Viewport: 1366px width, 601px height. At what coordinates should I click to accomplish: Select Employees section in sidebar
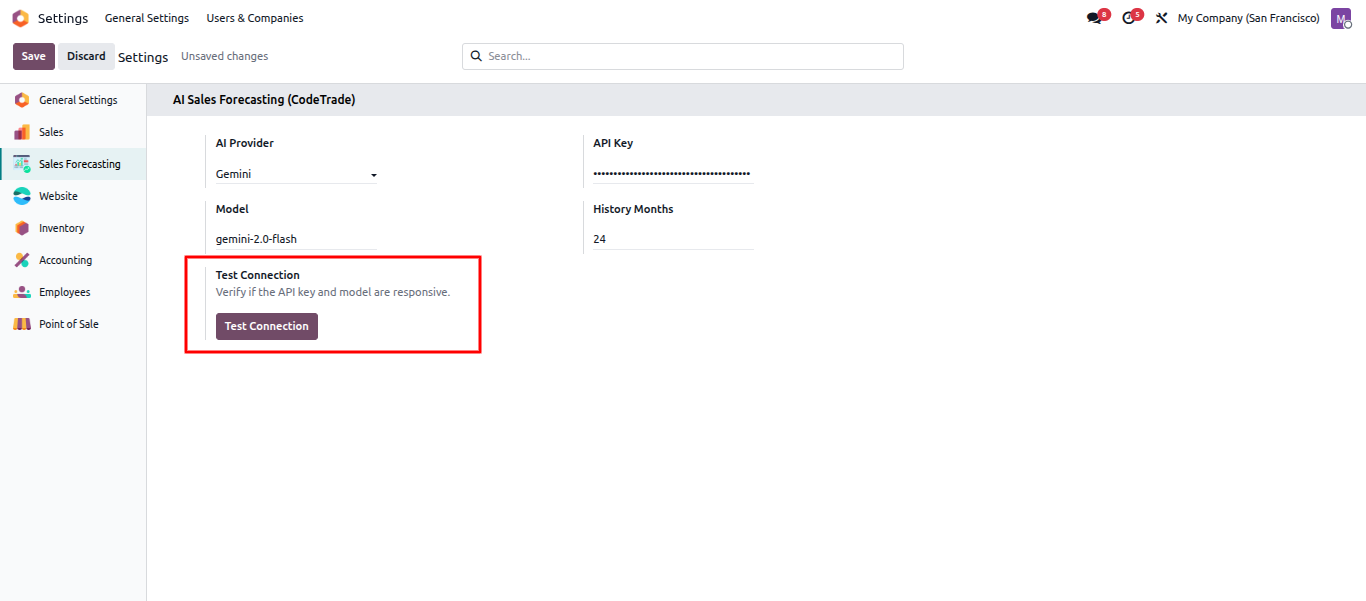tap(73, 292)
